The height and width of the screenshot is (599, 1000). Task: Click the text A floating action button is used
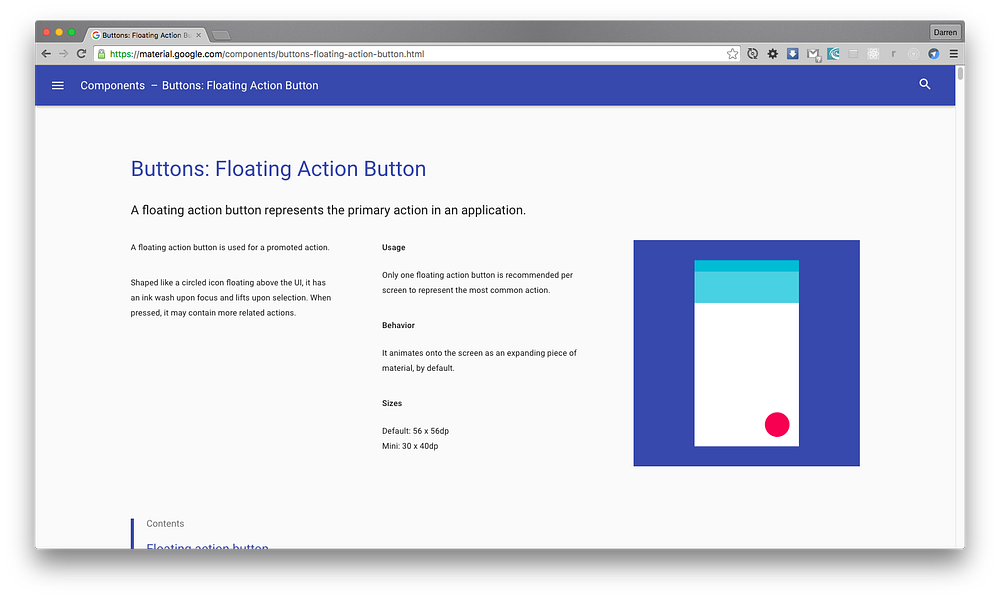230,248
